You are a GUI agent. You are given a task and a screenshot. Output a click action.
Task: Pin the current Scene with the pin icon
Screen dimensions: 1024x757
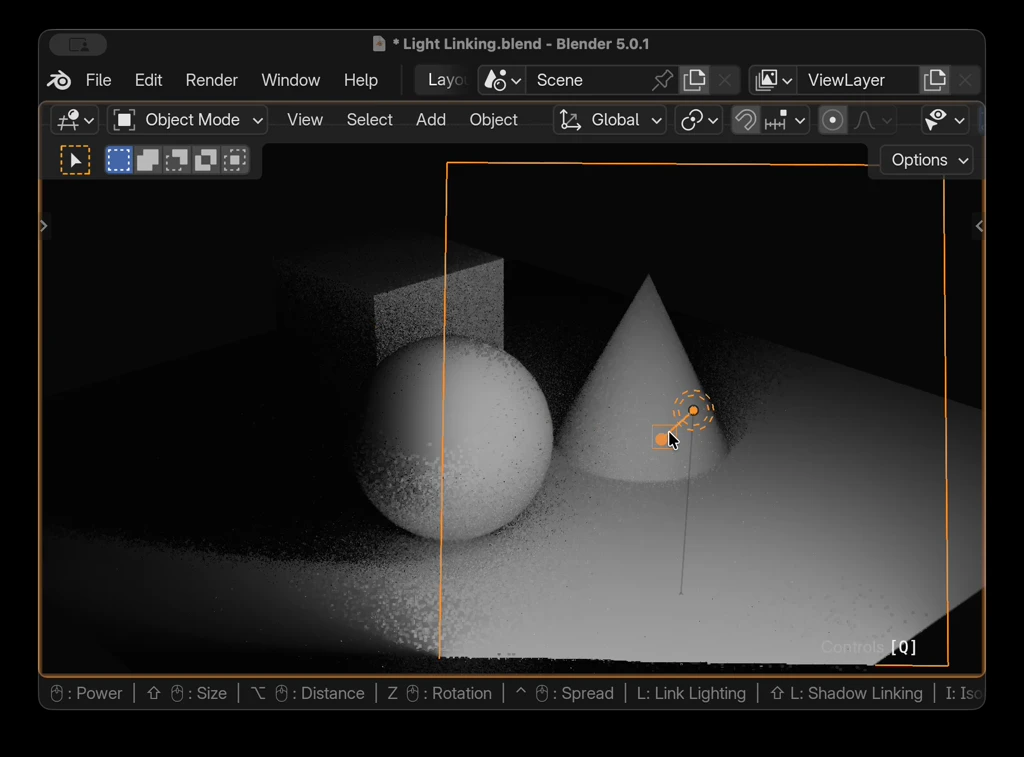(661, 80)
